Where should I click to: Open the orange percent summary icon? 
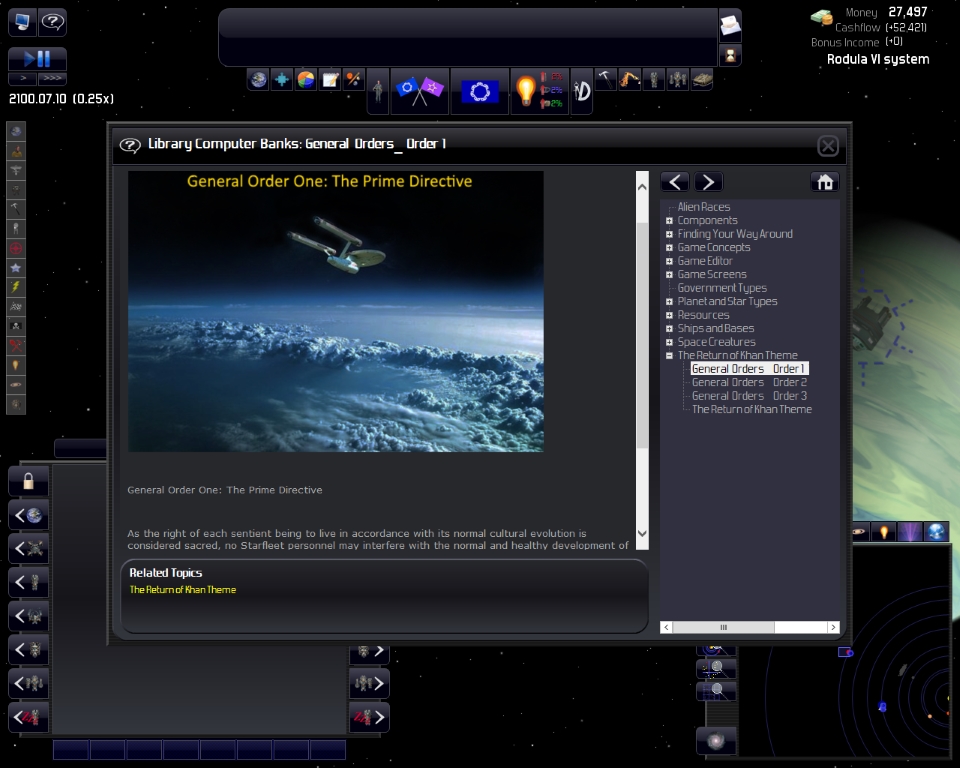coord(353,80)
